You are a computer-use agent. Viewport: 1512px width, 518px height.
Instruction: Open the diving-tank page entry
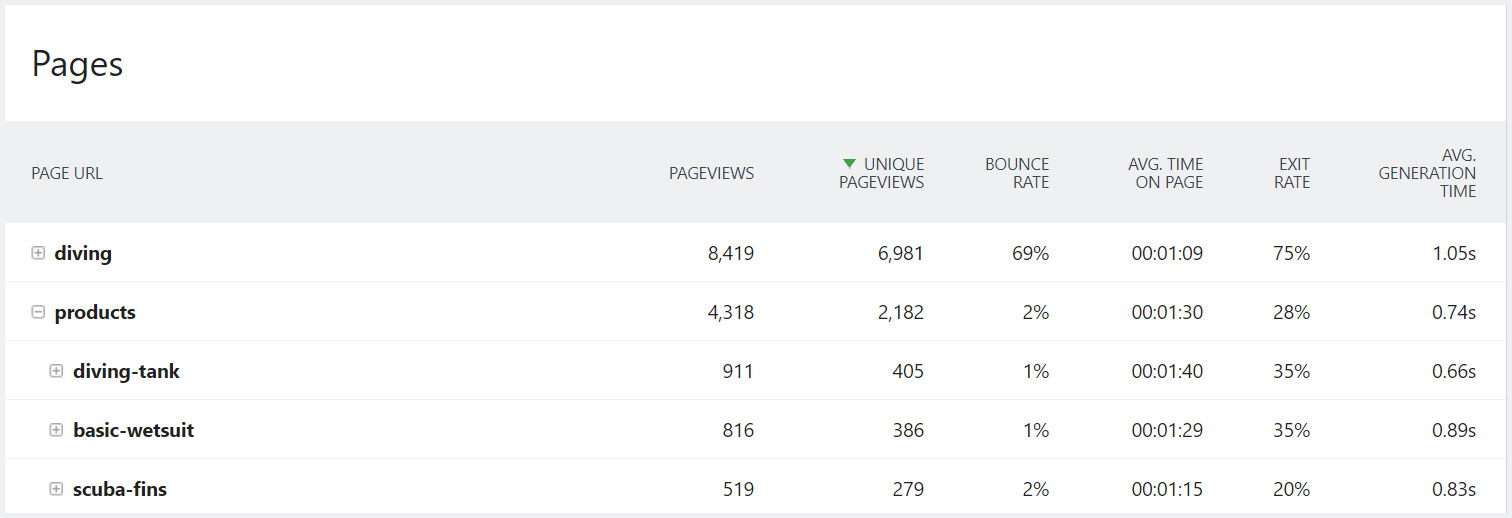click(126, 371)
